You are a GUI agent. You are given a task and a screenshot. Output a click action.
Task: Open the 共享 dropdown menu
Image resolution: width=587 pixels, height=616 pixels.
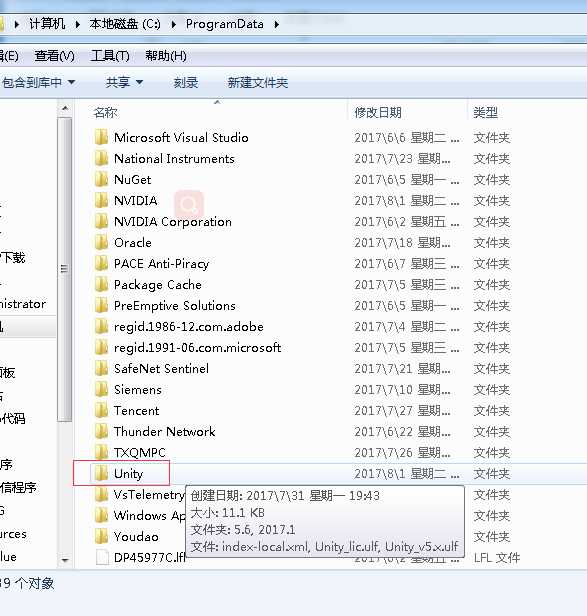pos(124,82)
